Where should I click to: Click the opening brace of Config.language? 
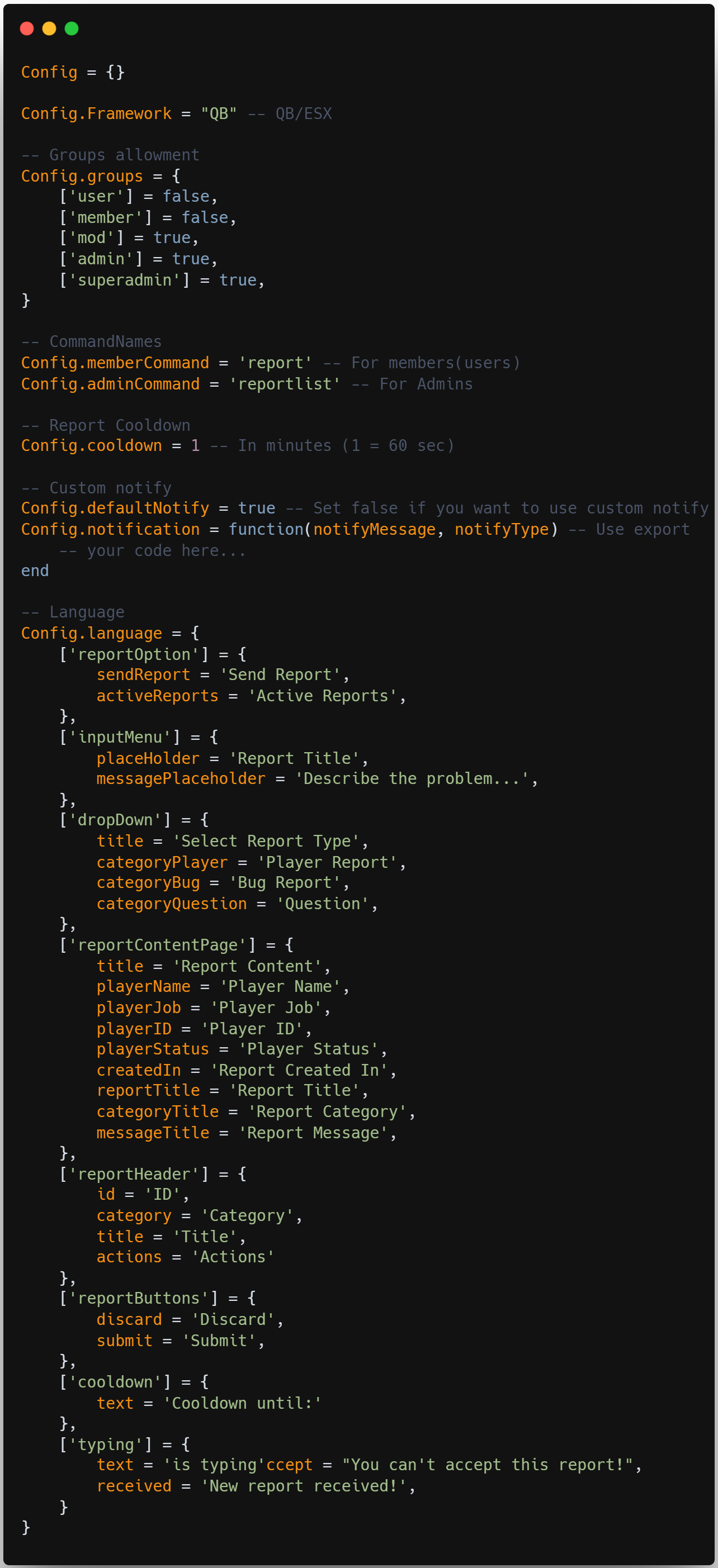[x=195, y=633]
